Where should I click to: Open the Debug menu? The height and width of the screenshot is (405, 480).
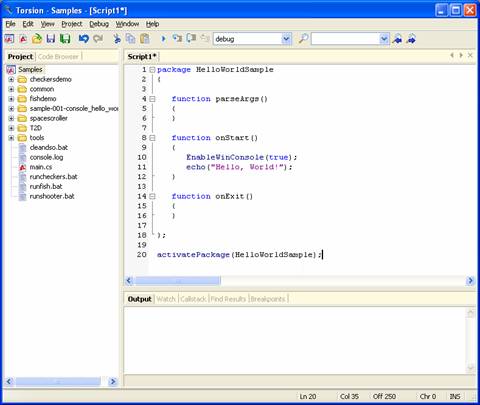pos(99,24)
